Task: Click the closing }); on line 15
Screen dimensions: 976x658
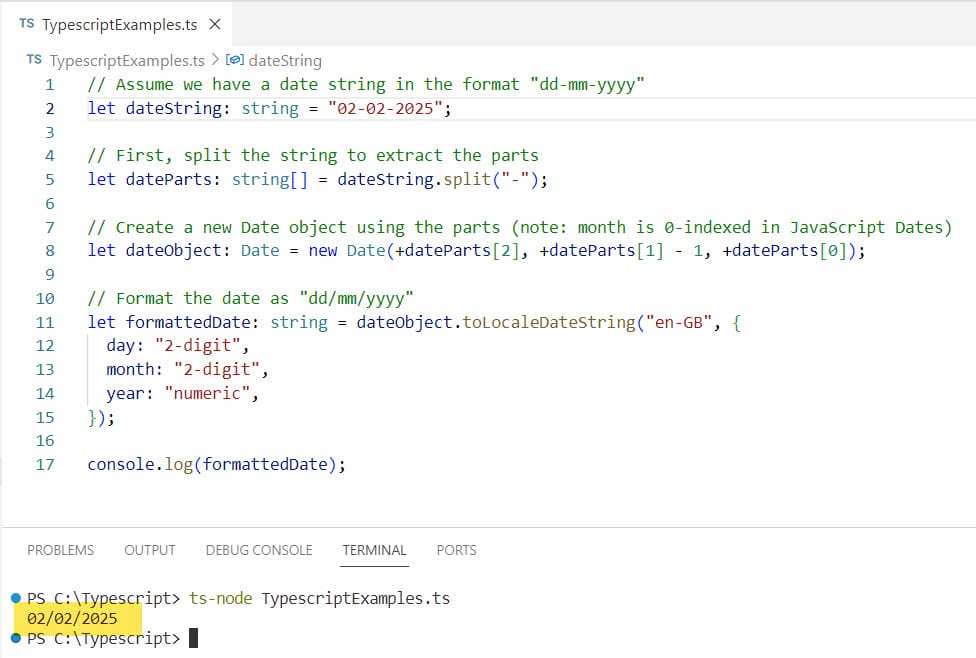Action: [101, 418]
